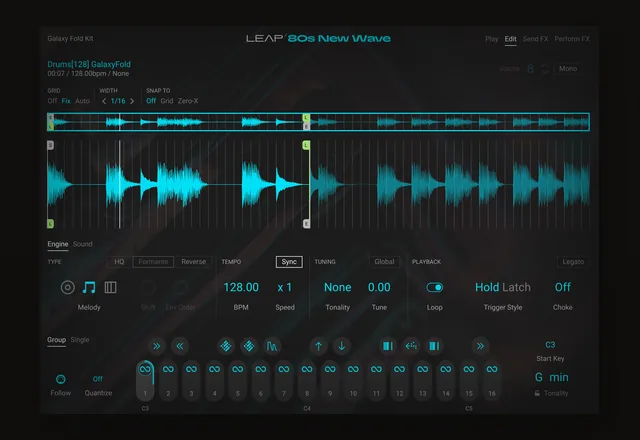Click the bars icon above key 14

pyautogui.click(x=434, y=346)
